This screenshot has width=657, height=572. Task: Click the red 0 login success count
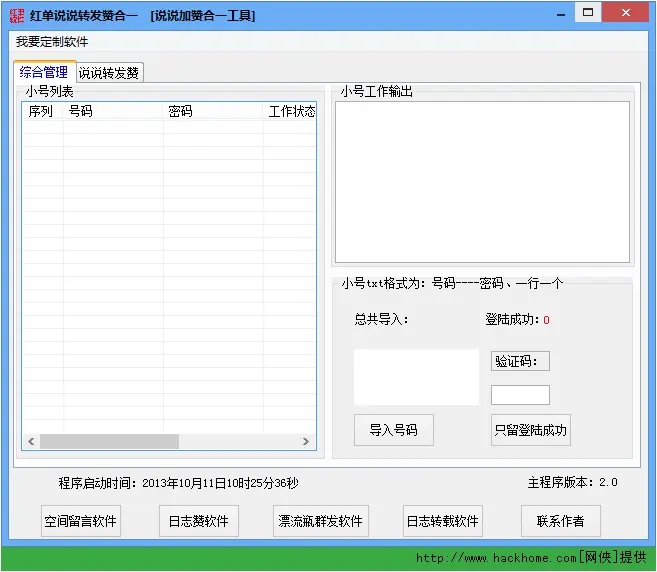(546, 320)
